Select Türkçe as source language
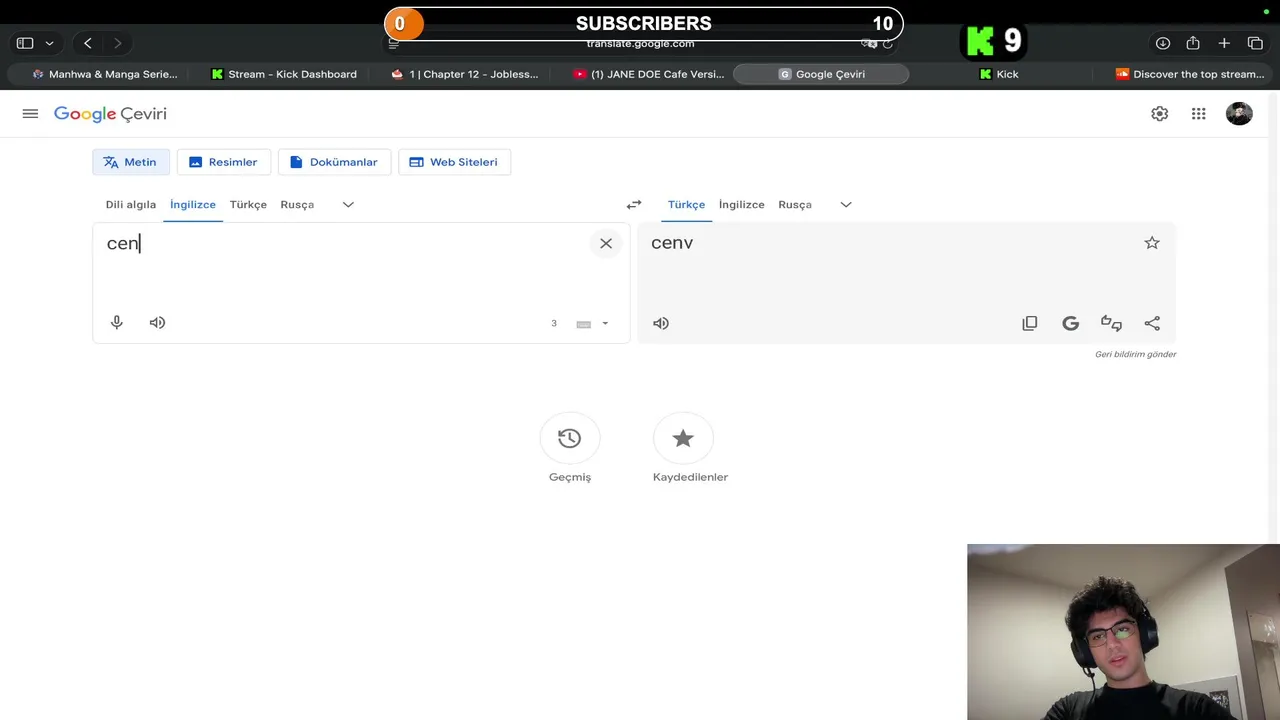The height and width of the screenshot is (720, 1280). (x=248, y=204)
